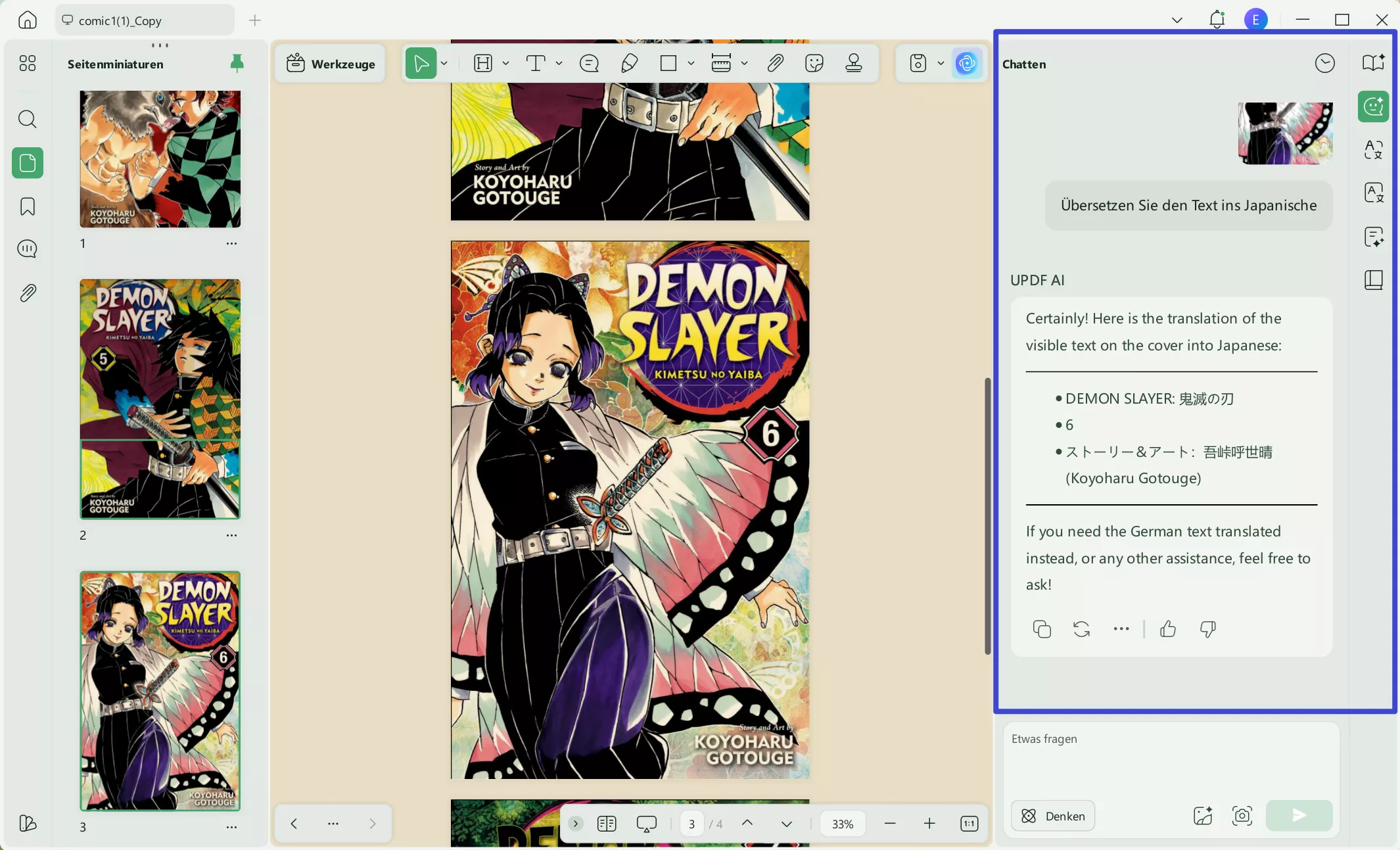Open the thumbnails grid view icon
1400x850 pixels.
coord(28,63)
